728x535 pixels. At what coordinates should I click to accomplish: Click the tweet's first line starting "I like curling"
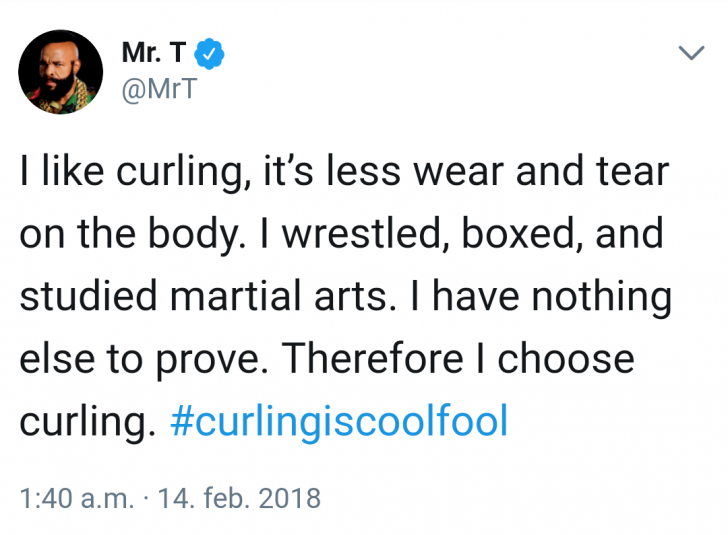coord(342,172)
